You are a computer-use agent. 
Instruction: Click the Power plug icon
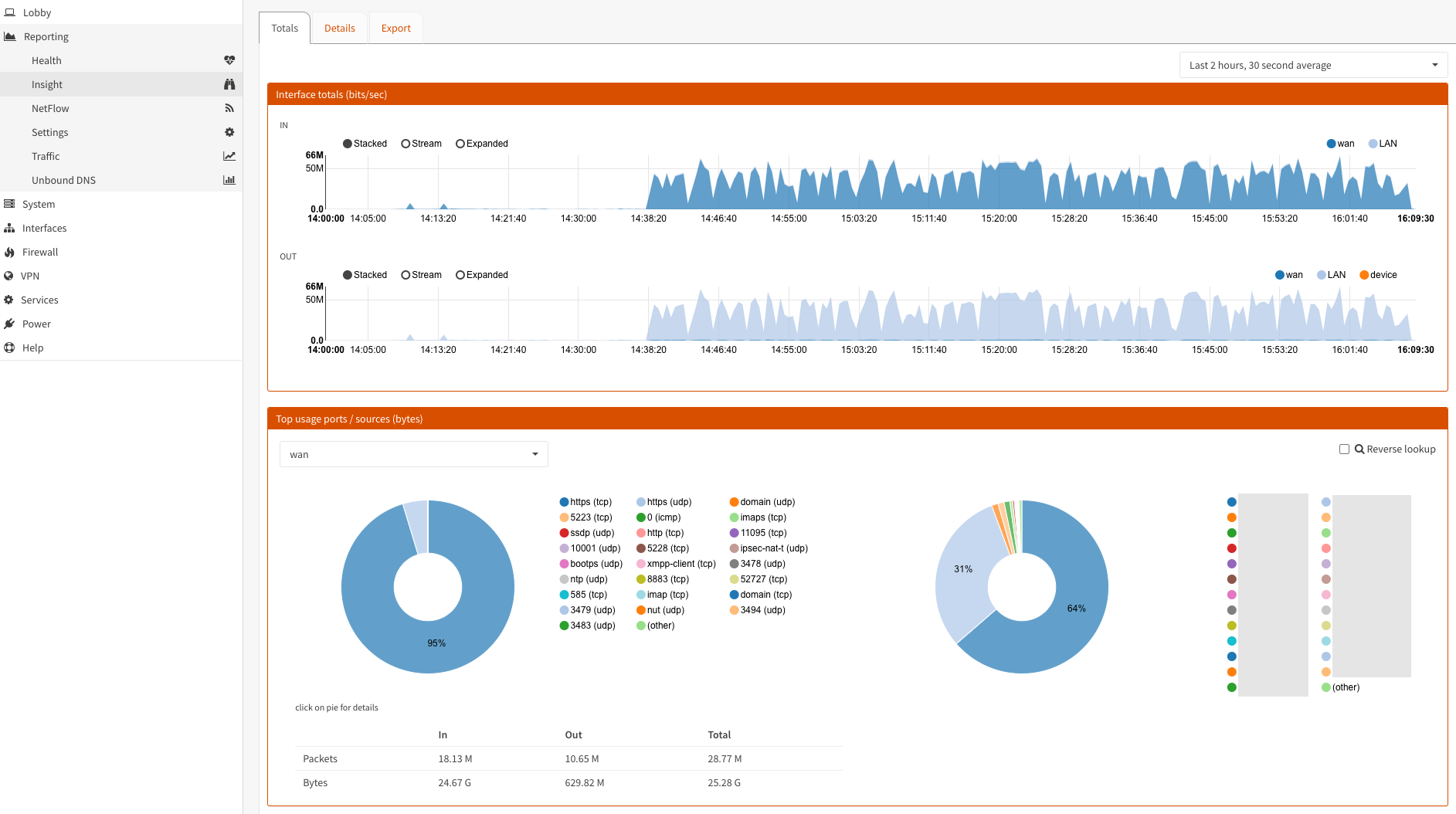click(9, 324)
